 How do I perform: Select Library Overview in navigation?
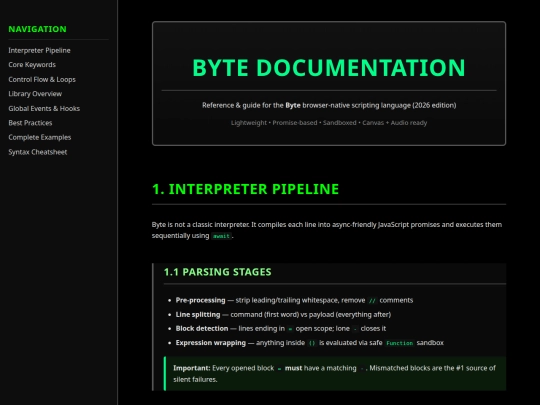tap(35, 94)
